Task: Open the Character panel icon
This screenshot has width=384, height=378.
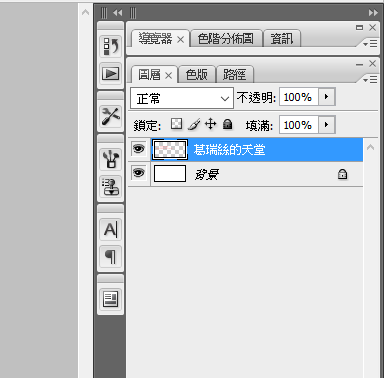Action: click(x=111, y=229)
